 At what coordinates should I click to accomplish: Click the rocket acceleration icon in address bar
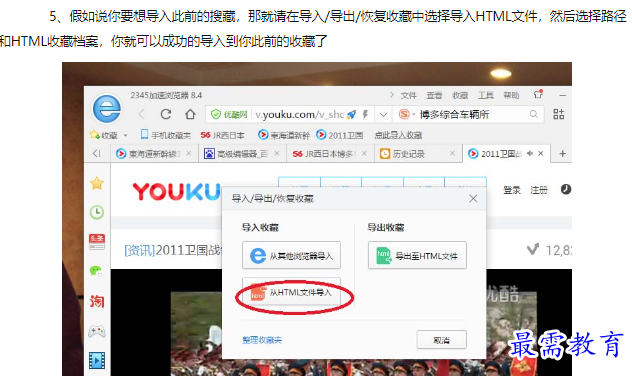tap(351, 114)
